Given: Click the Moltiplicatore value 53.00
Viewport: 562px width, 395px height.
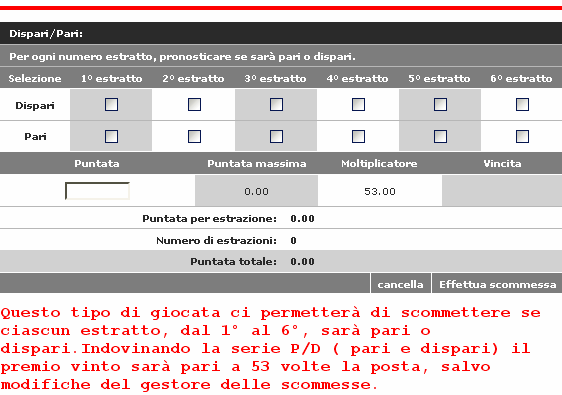Looking at the screenshot, I should (x=380, y=191).
